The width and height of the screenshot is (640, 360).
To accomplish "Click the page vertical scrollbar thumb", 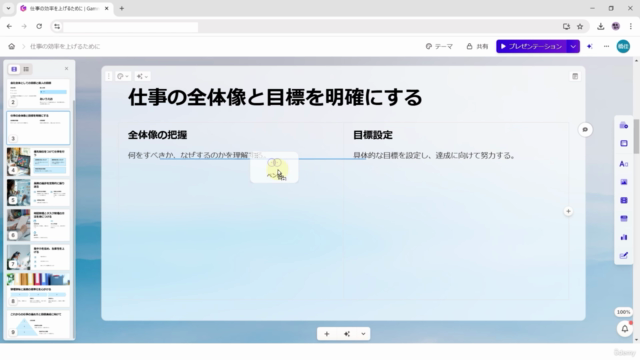I will coord(636,136).
